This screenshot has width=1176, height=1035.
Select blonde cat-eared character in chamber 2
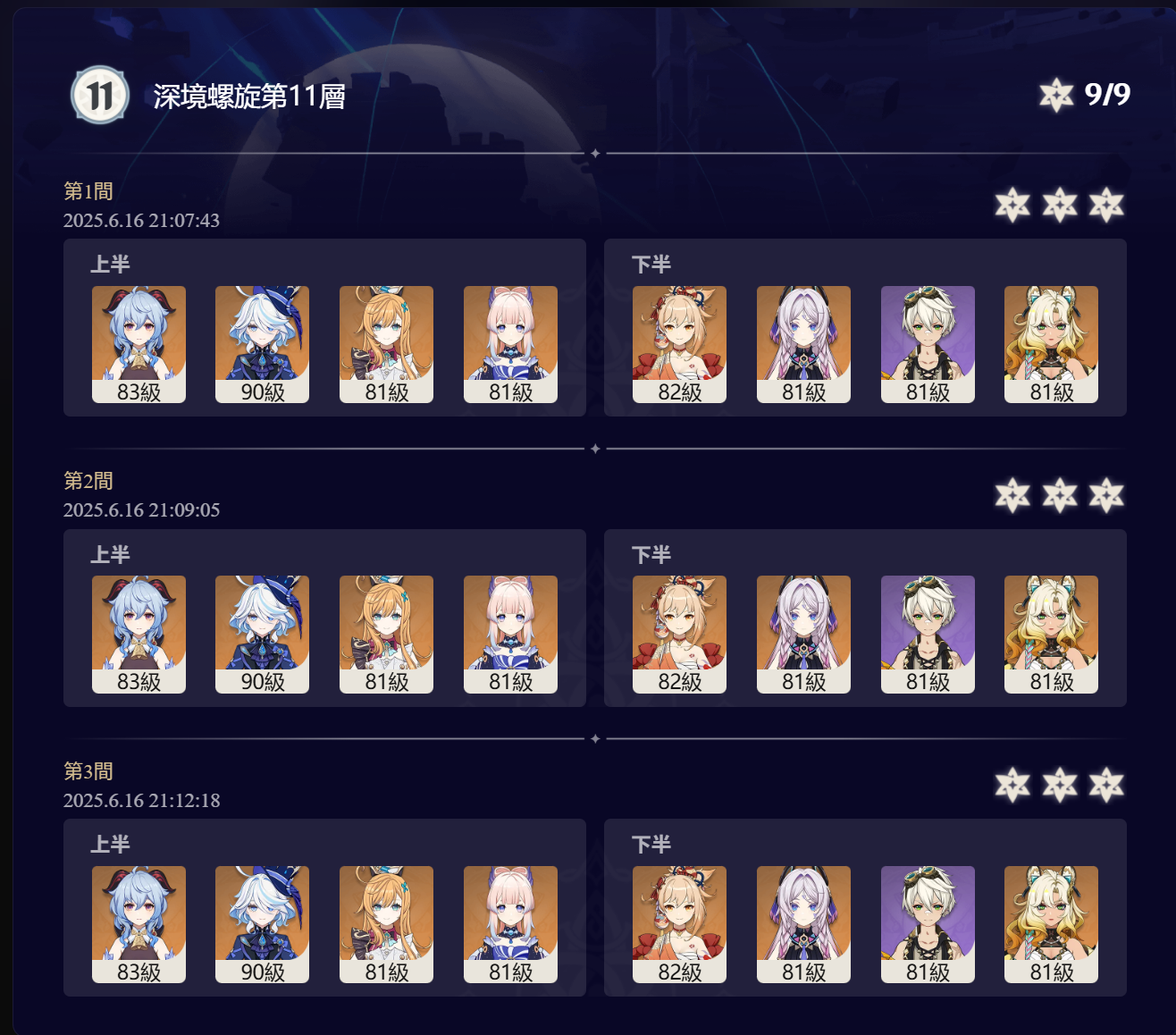coord(1051,635)
